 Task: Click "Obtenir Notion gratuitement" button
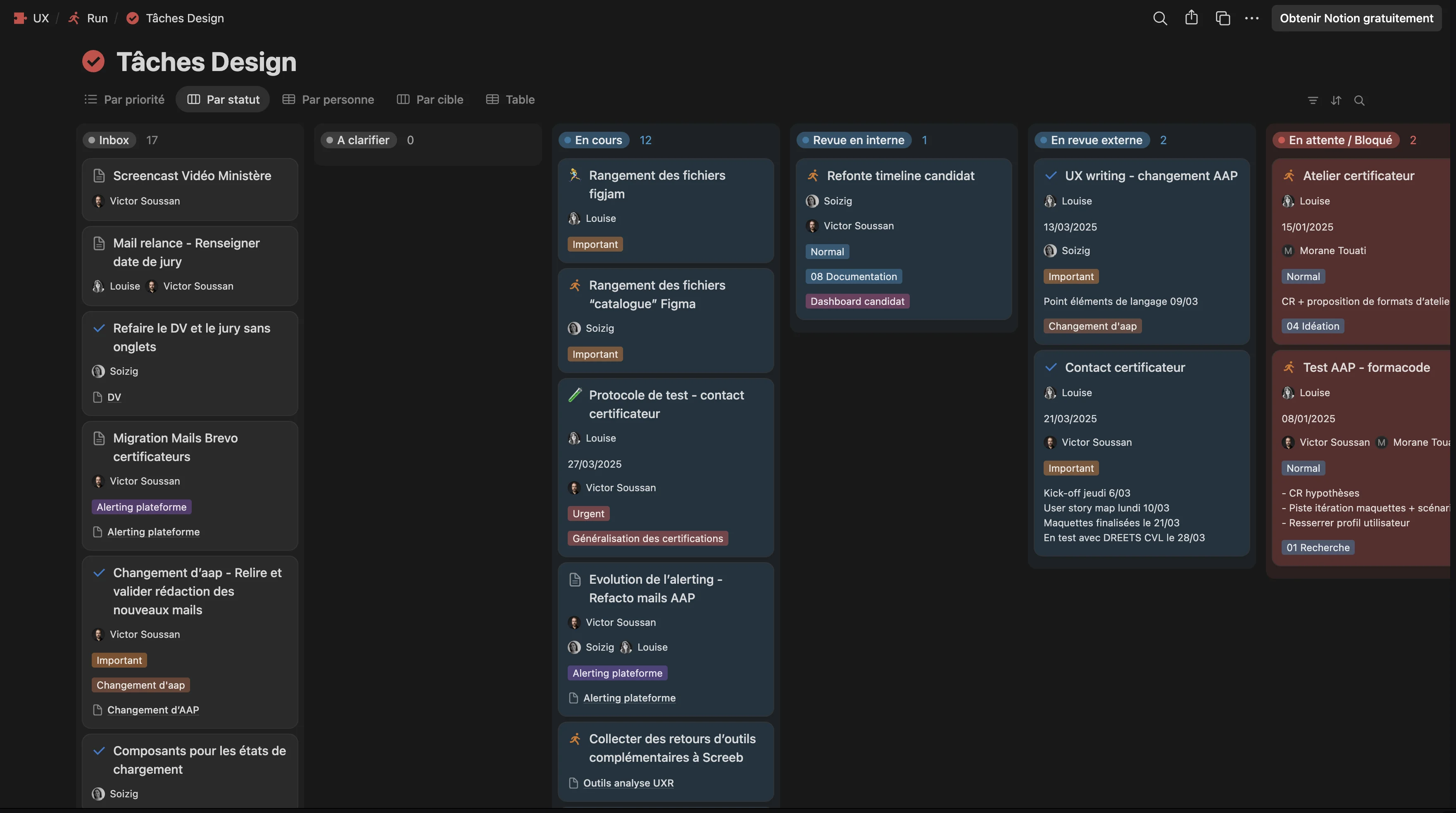(x=1356, y=17)
